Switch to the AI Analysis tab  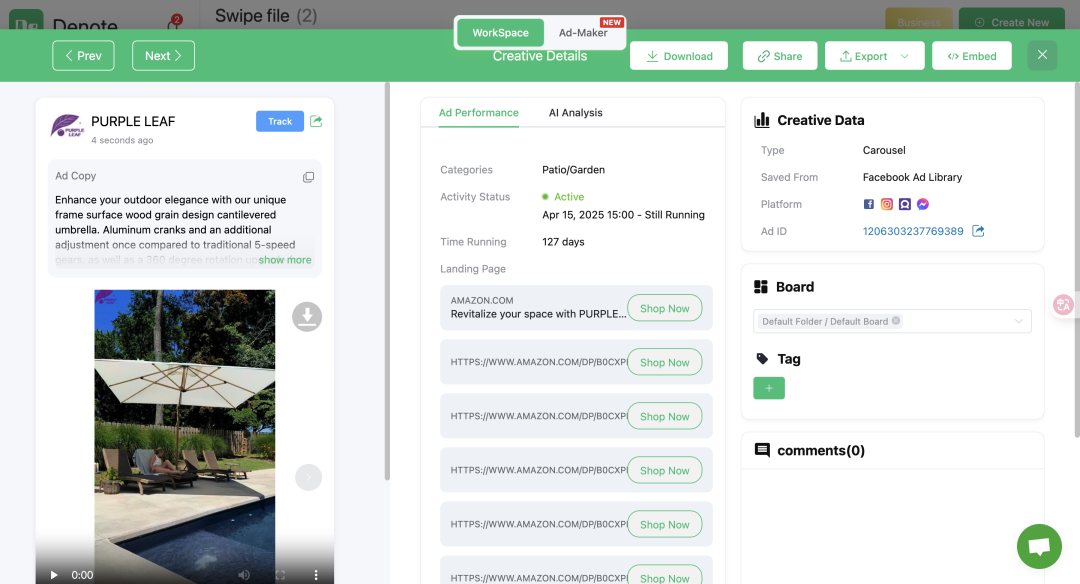[x=575, y=113]
